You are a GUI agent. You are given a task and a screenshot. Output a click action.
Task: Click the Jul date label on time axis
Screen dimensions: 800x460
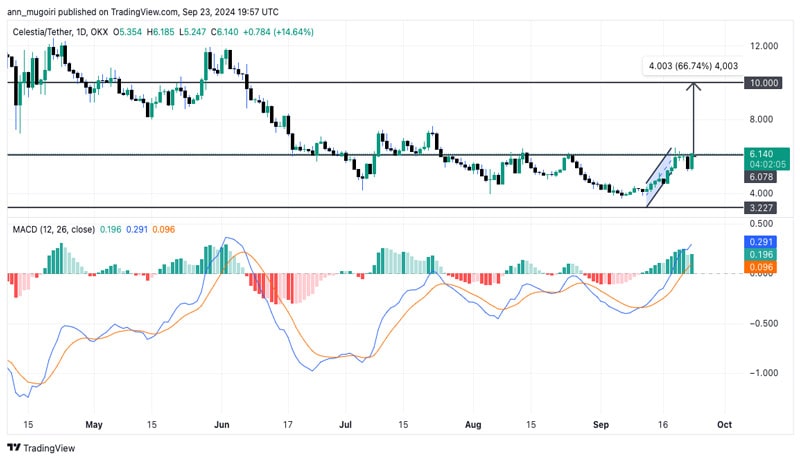(x=345, y=424)
